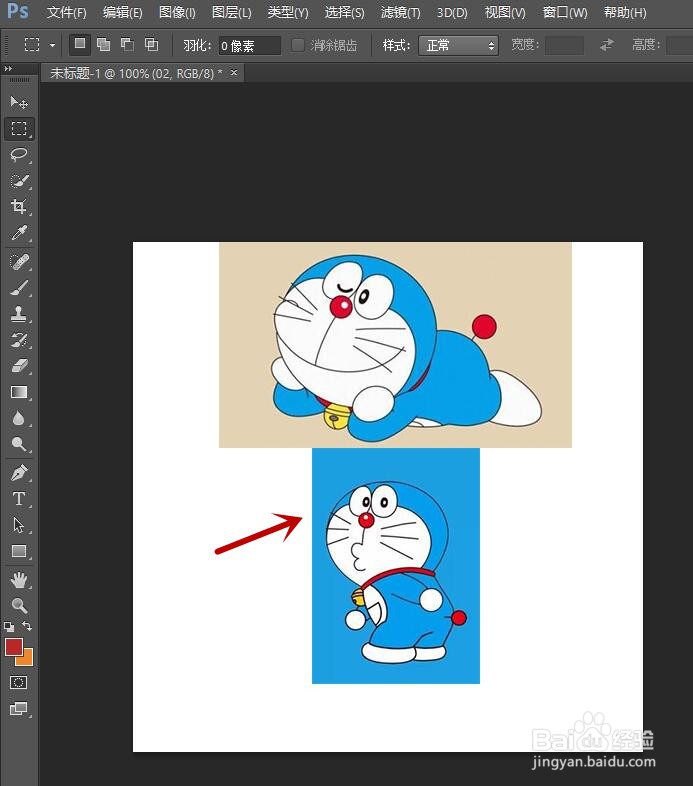Open the 滤镜(T) menu
The width and height of the screenshot is (693, 786).
point(400,12)
